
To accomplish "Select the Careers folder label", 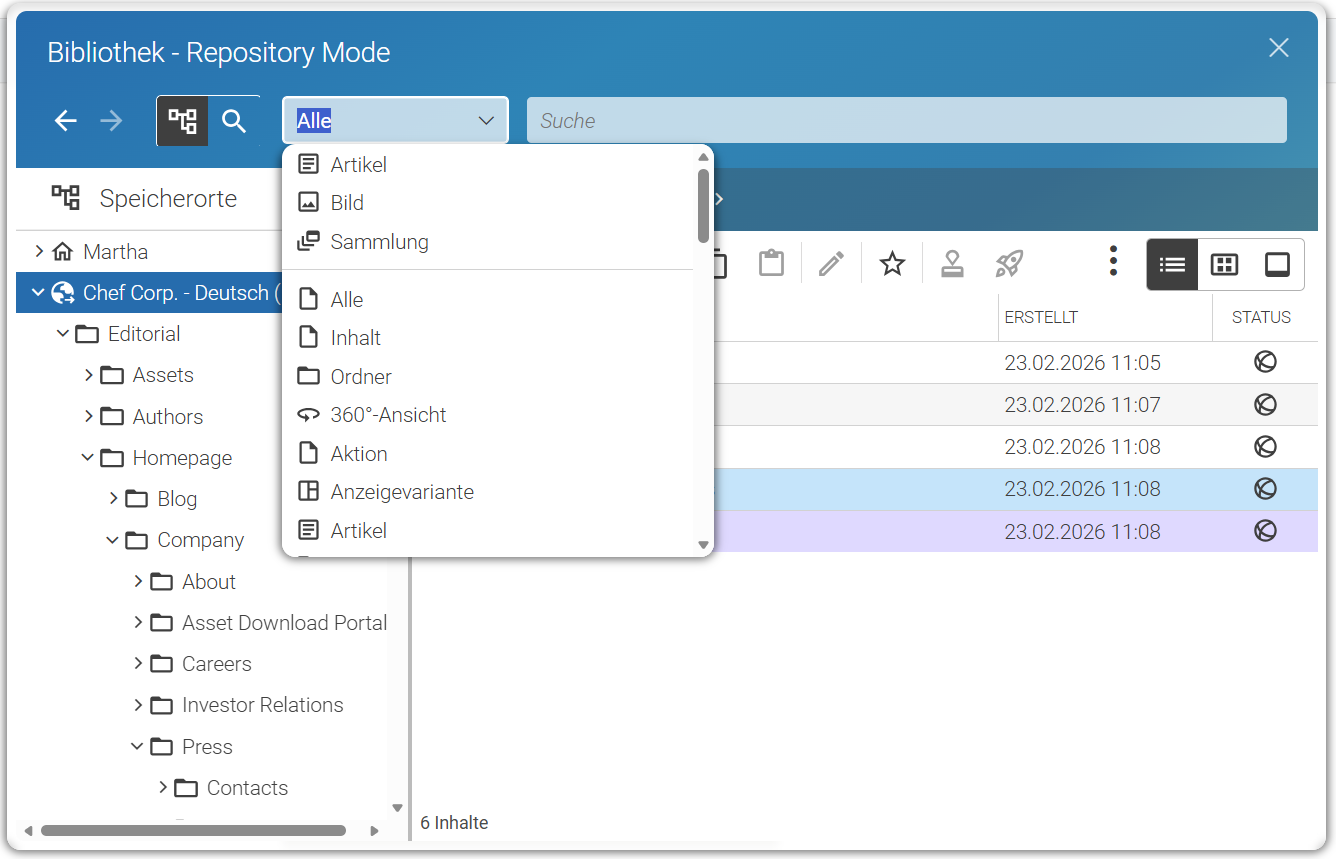I will tap(217, 664).
